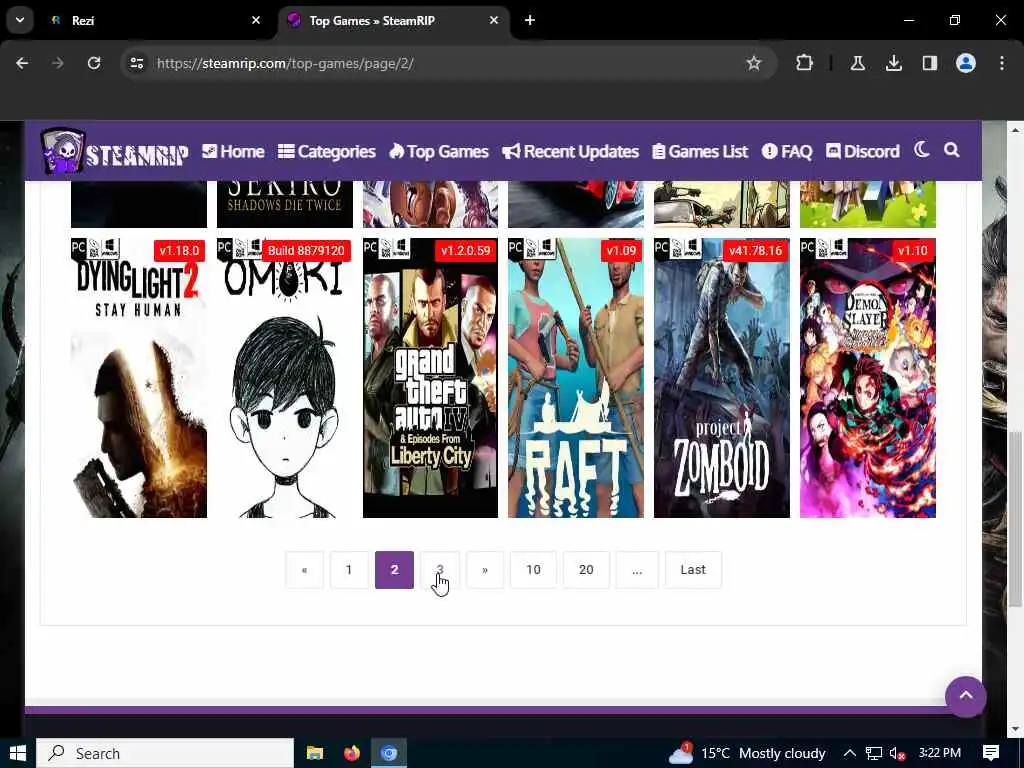Click the v41.78.16 version badge
This screenshot has height=768, width=1024.
pyautogui.click(x=756, y=251)
